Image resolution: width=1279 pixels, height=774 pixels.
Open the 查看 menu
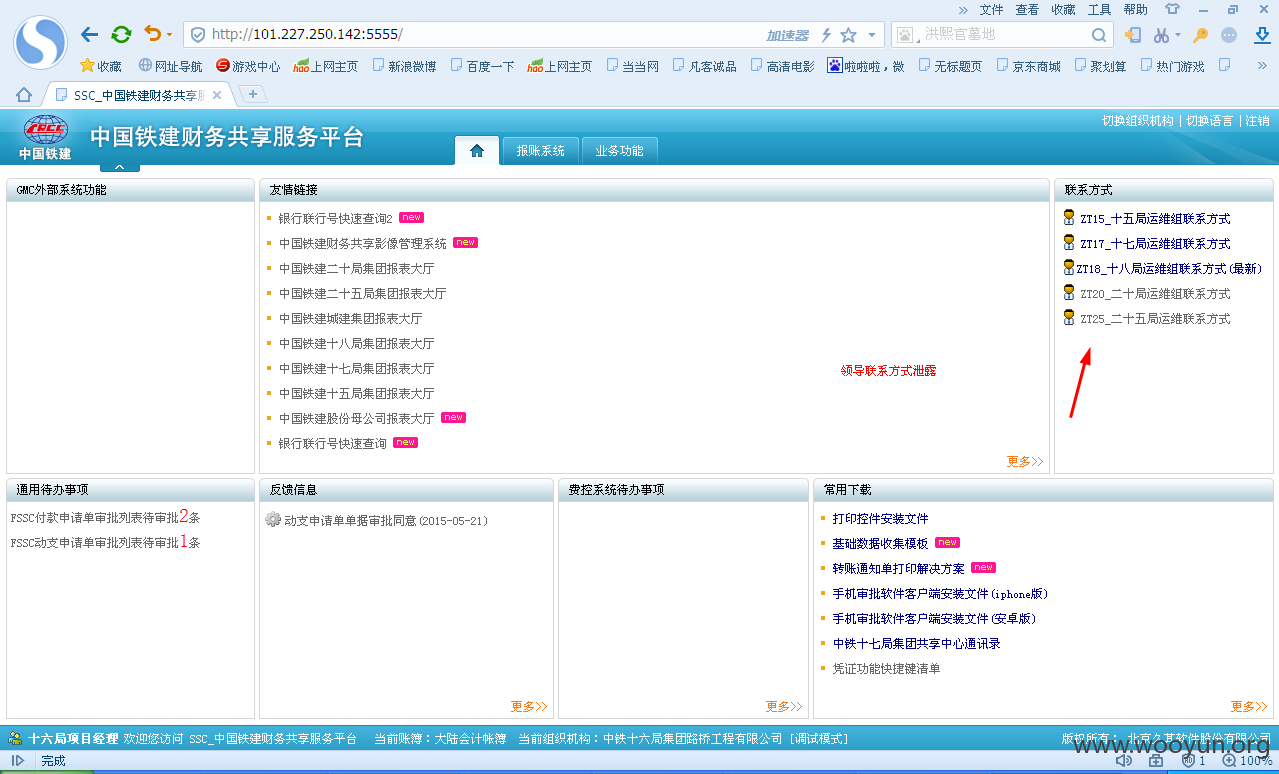pyautogui.click(x=1027, y=9)
